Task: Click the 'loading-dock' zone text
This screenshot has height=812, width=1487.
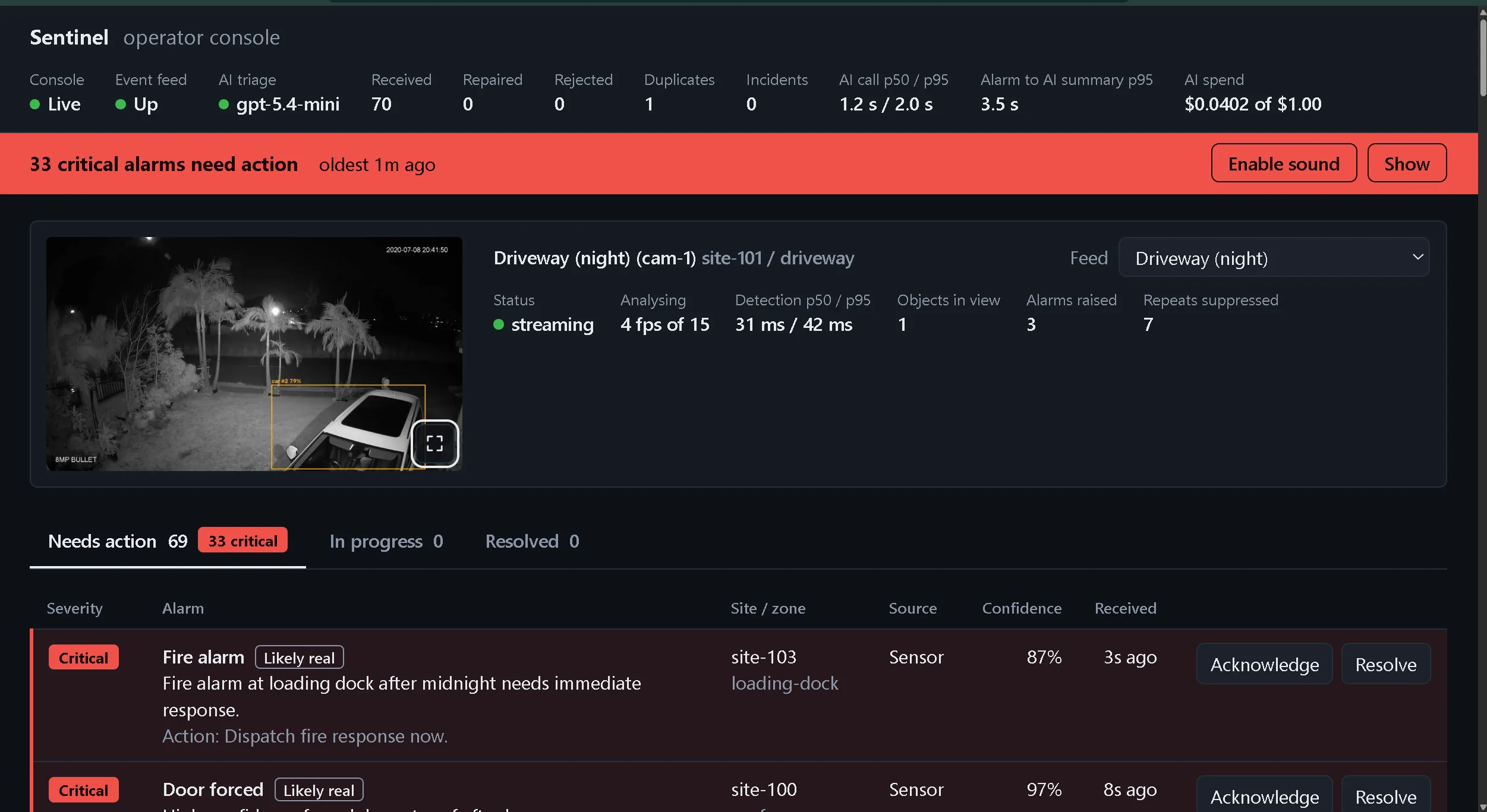Action: point(785,683)
